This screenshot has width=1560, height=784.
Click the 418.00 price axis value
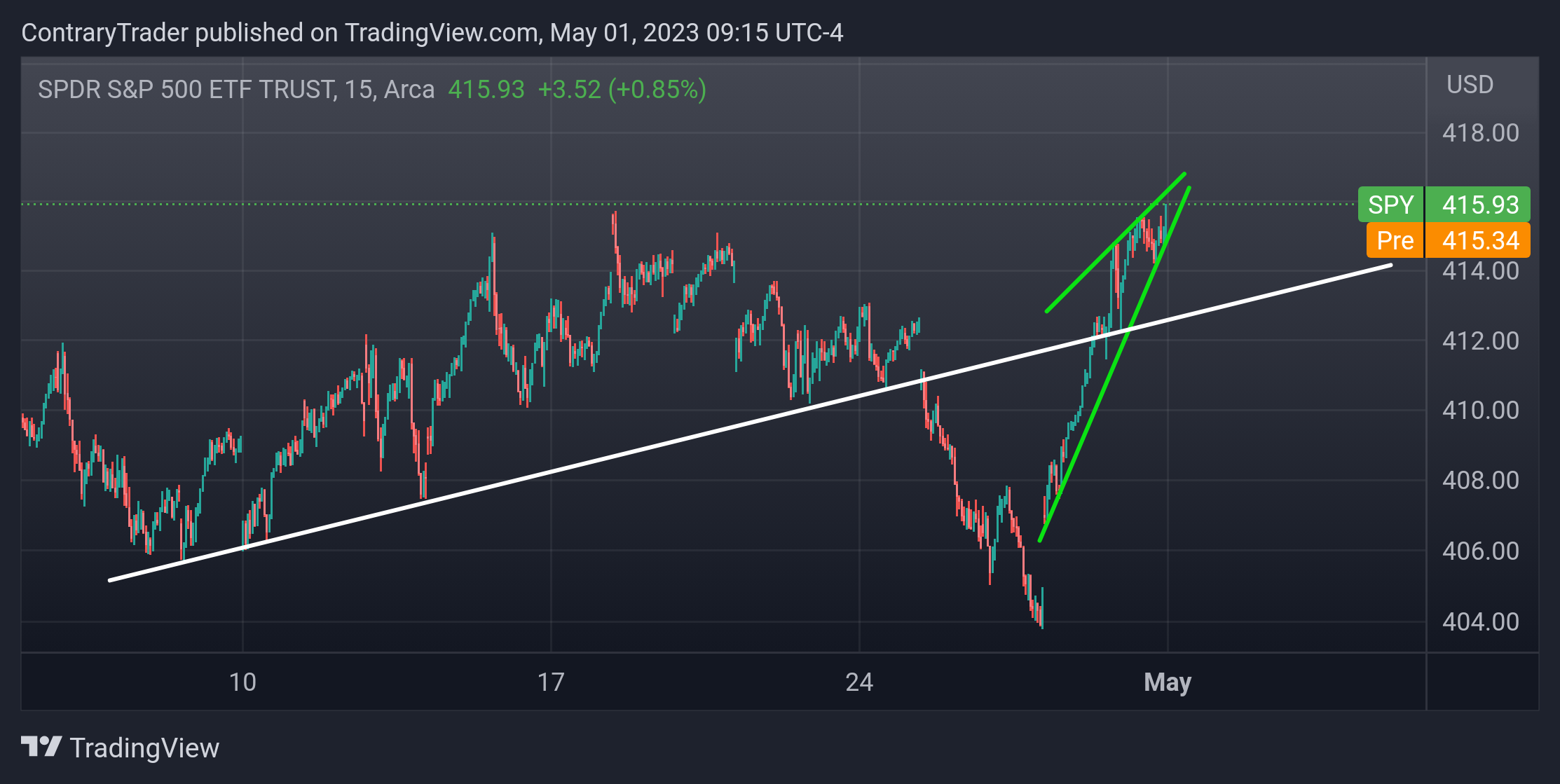[x=1480, y=132]
